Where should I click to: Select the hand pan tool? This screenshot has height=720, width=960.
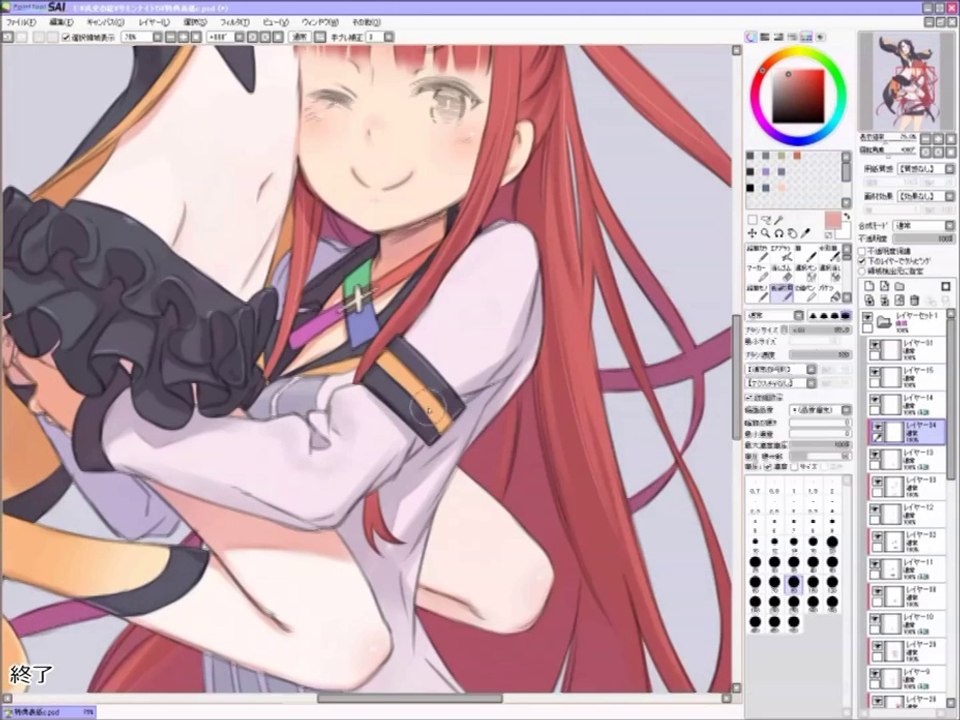792,233
